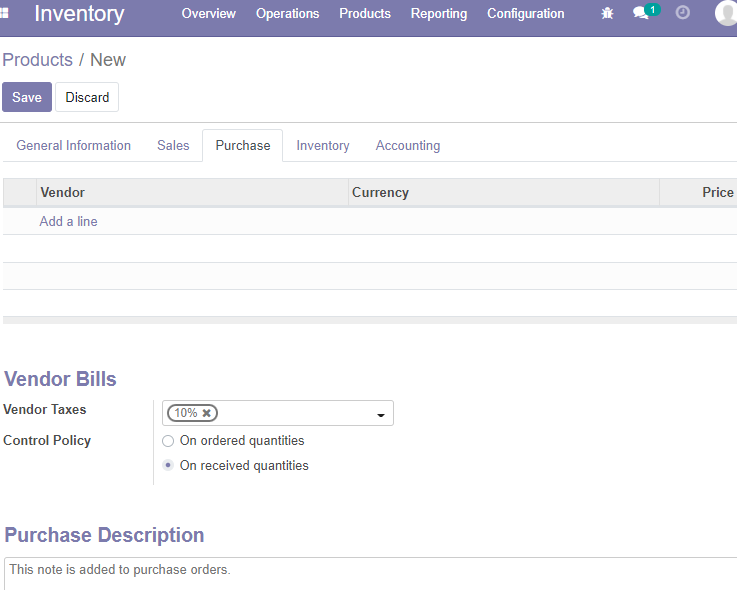The width and height of the screenshot is (737, 590).
Task: Select On ordered quantities option
Action: [x=168, y=441]
